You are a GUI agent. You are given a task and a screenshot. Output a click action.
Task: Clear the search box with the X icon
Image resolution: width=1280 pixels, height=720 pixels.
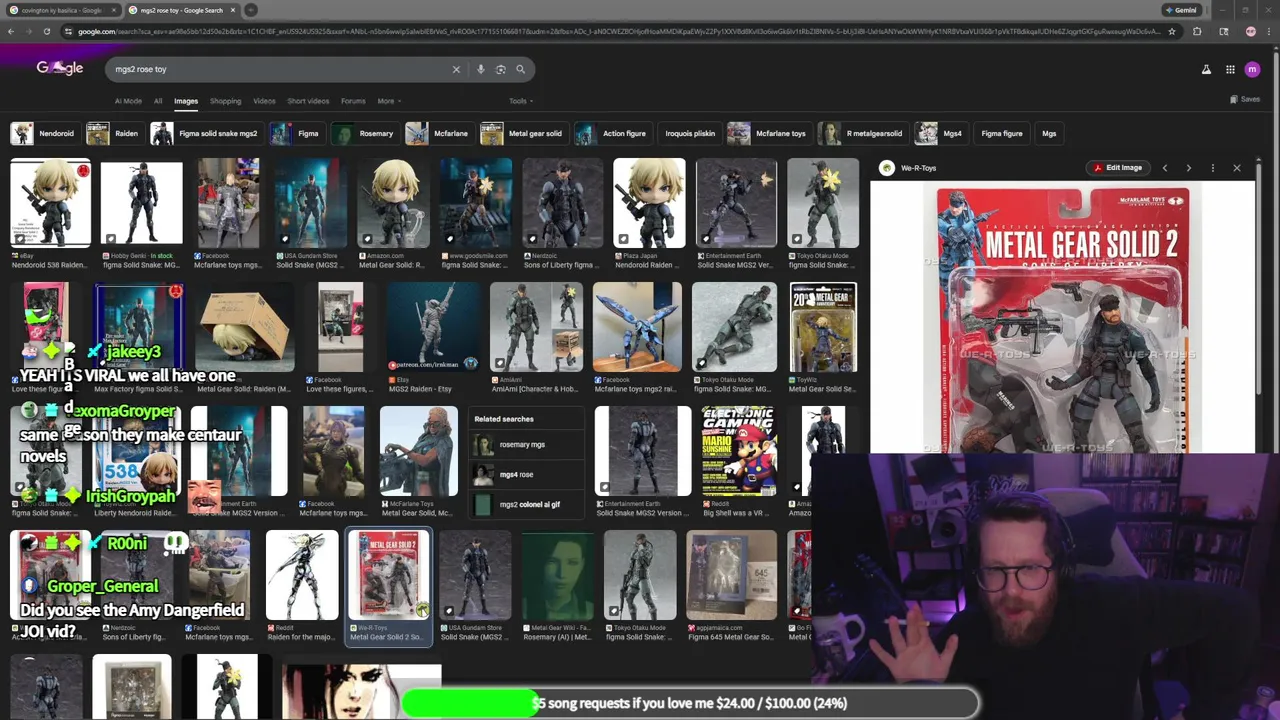coord(456,69)
